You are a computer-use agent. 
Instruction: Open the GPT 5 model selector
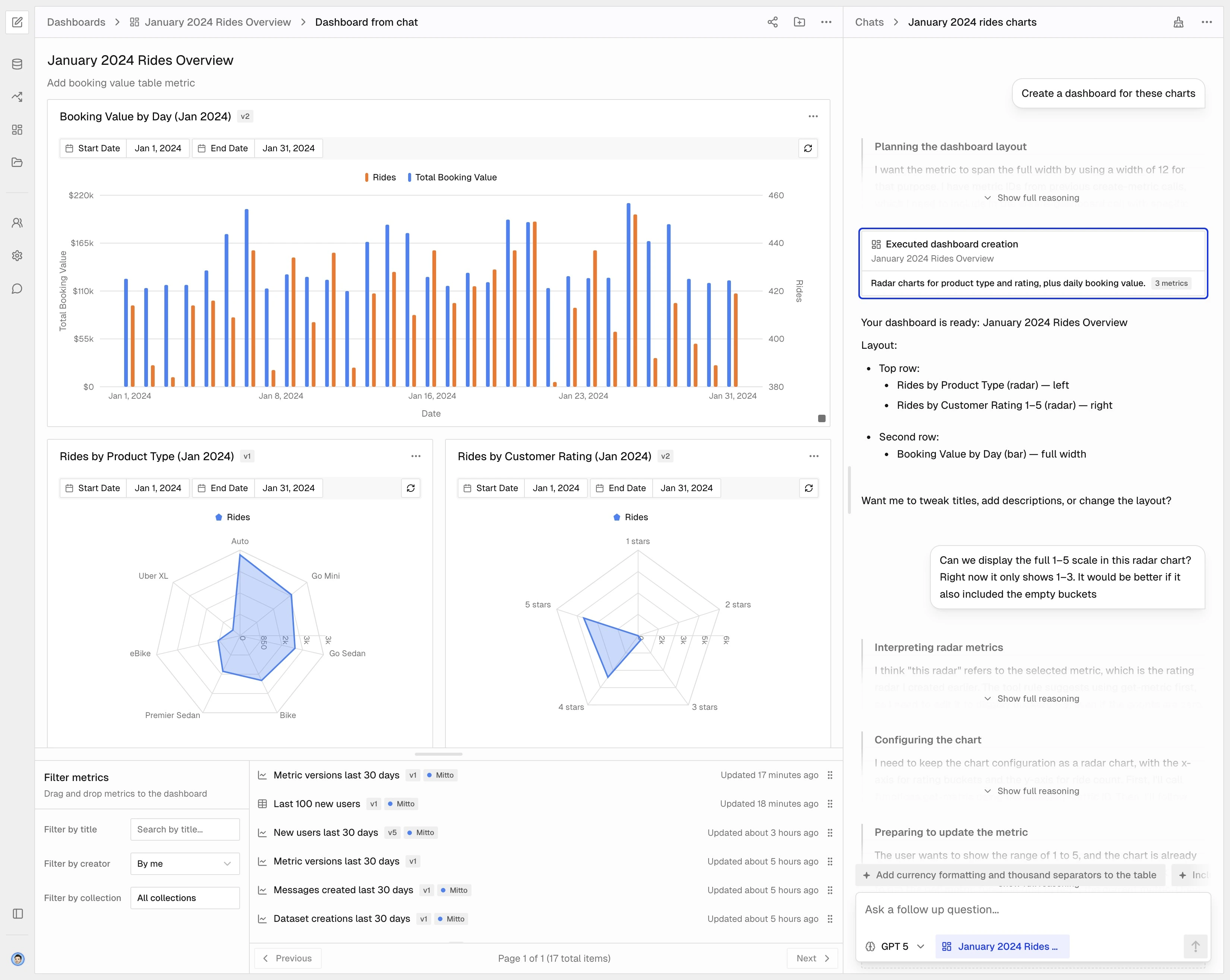pos(895,946)
